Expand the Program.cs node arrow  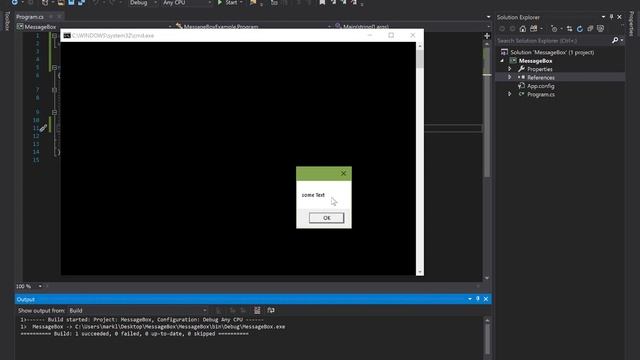point(509,94)
